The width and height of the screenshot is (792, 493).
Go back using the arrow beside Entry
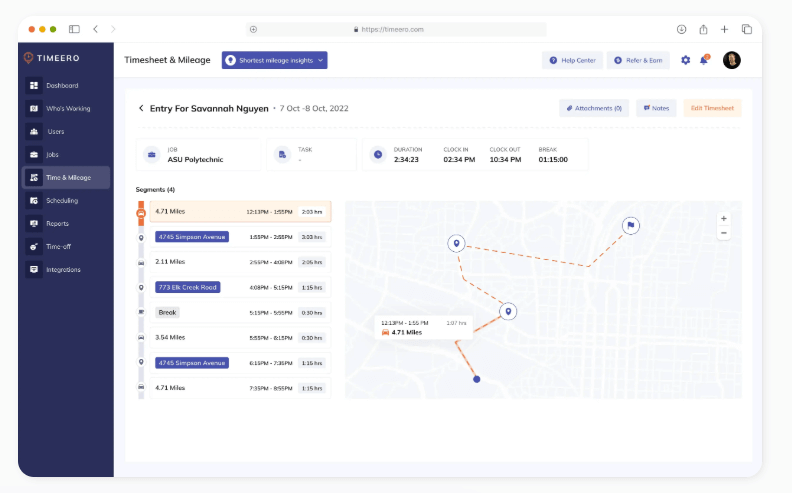point(141,108)
